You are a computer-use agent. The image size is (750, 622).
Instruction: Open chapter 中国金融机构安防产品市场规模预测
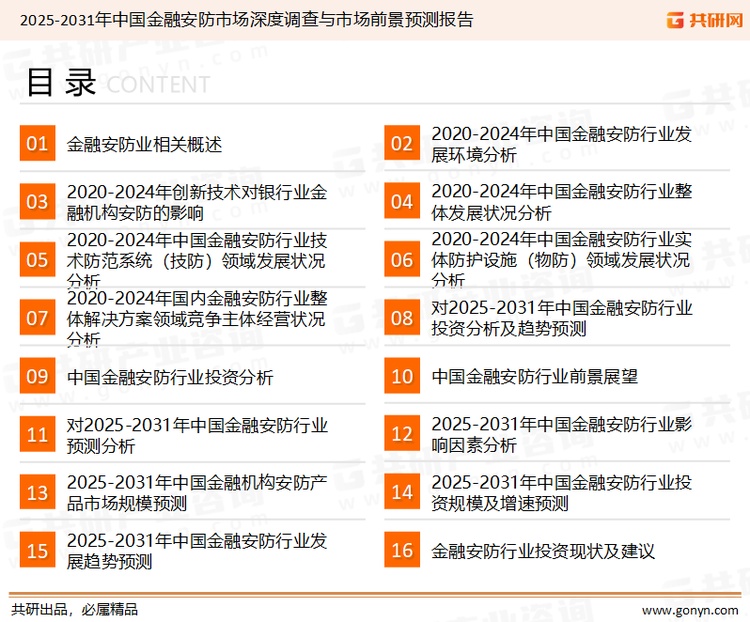pos(197,493)
